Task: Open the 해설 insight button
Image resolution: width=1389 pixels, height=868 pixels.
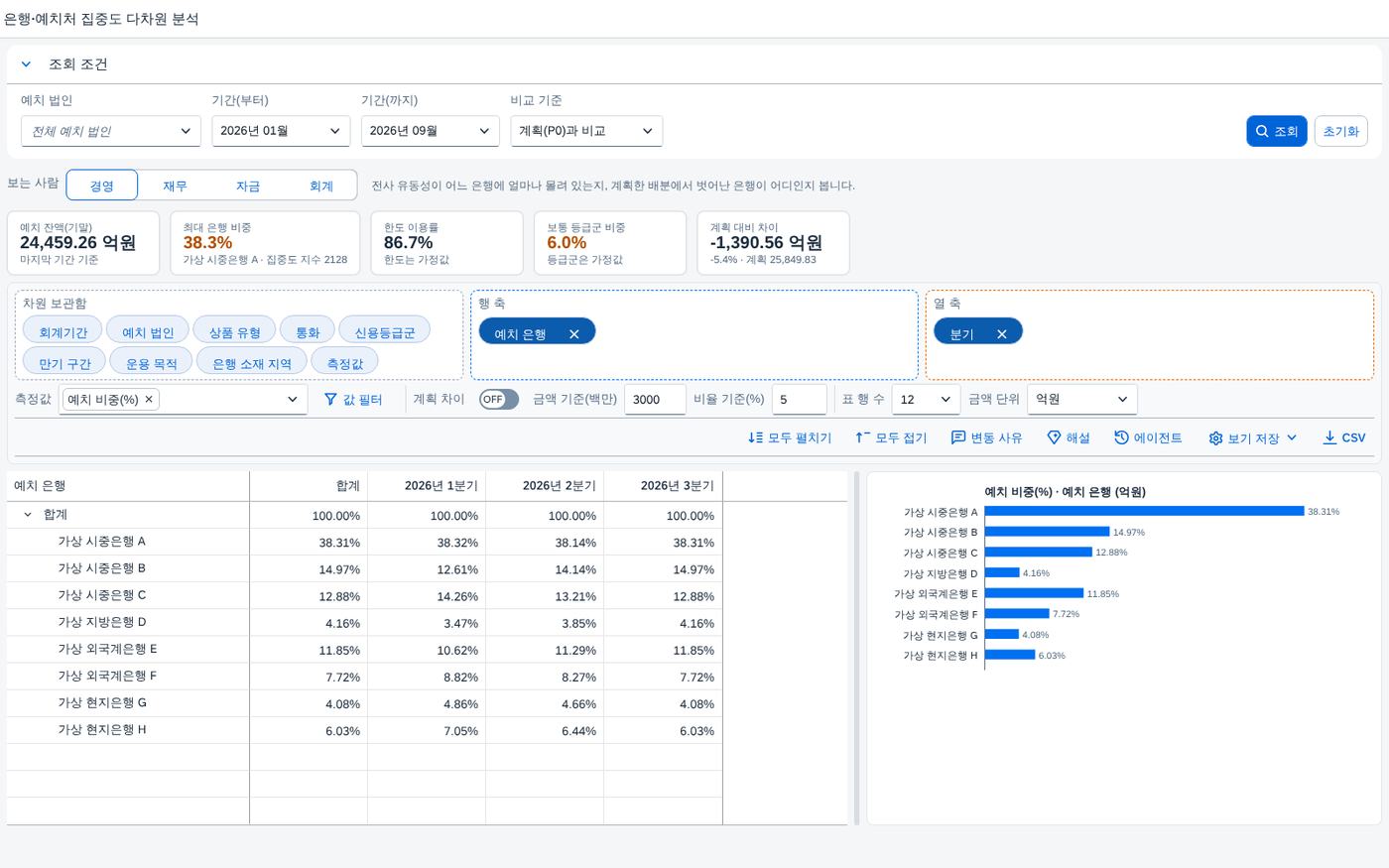Action: (1069, 437)
